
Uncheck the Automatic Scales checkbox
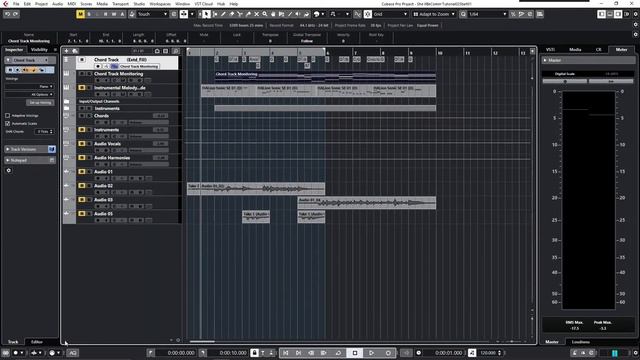8,123
